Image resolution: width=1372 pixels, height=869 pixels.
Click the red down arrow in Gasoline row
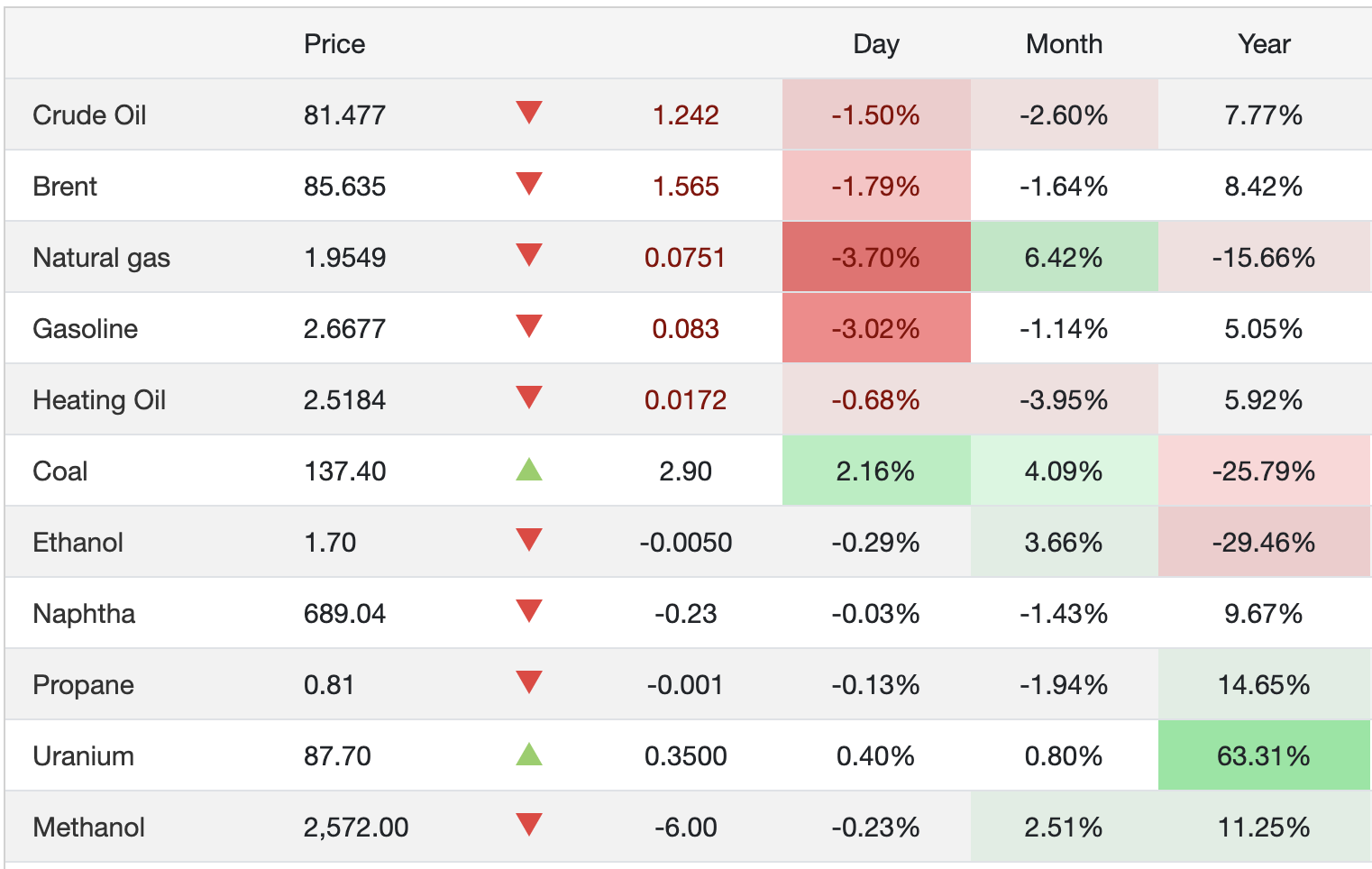click(x=529, y=326)
